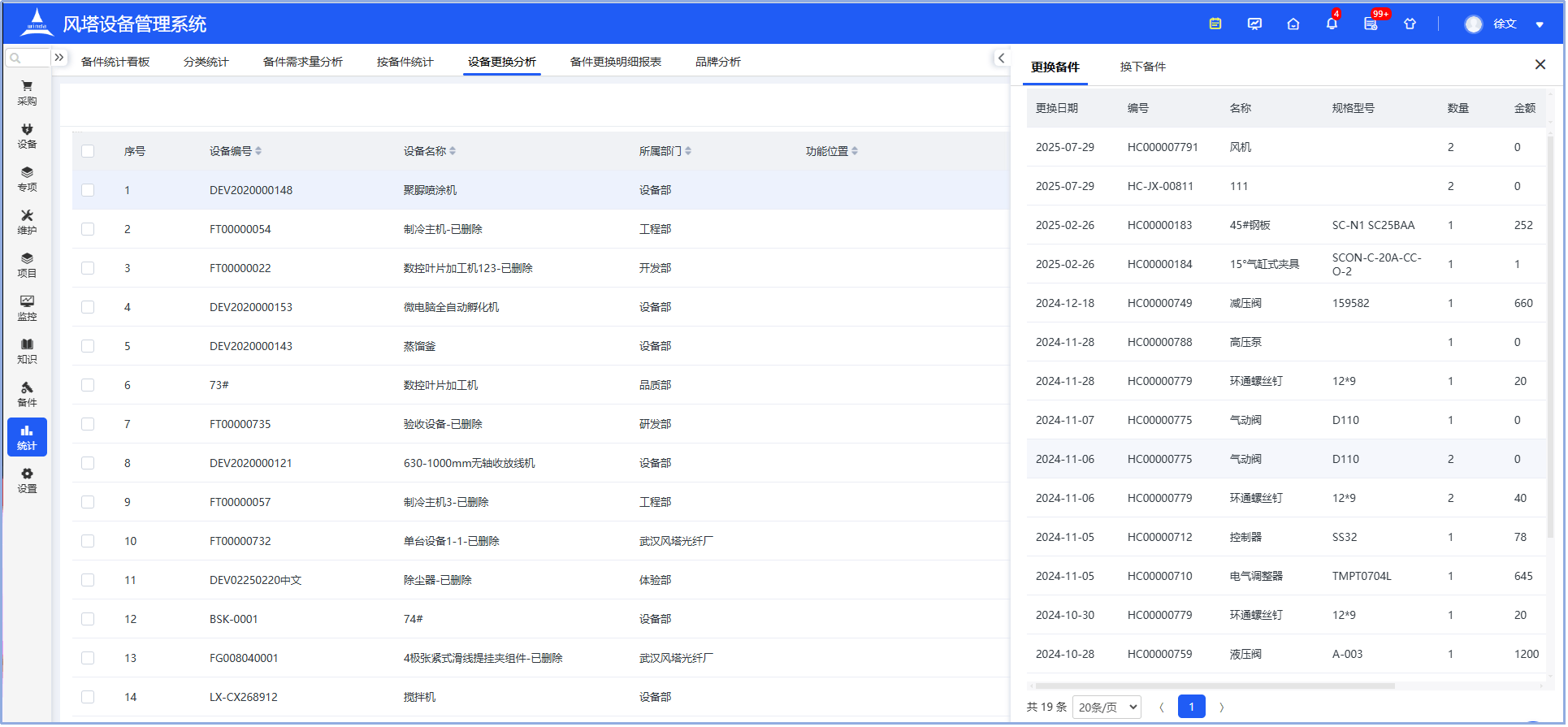This screenshot has height=727, width=1568.
Task: Switch to 按备件统计 tab
Action: pyautogui.click(x=405, y=62)
